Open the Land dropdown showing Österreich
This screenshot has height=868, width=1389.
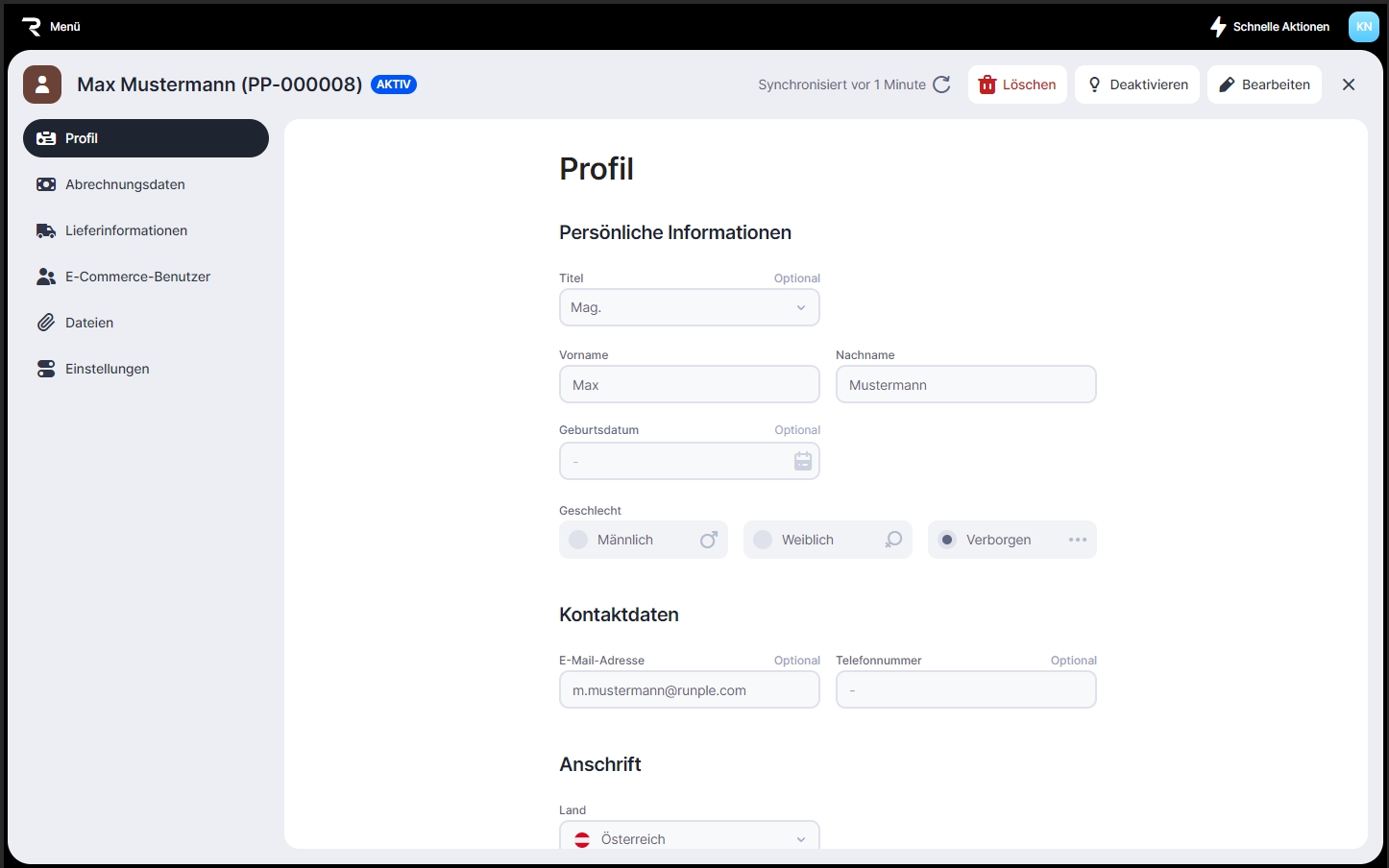[x=689, y=838]
